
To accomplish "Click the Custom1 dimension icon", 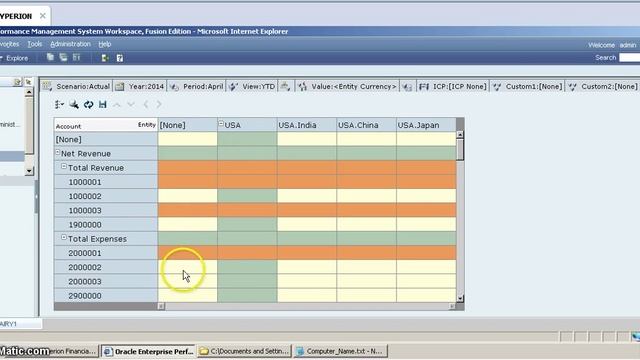I will click(x=497, y=87).
